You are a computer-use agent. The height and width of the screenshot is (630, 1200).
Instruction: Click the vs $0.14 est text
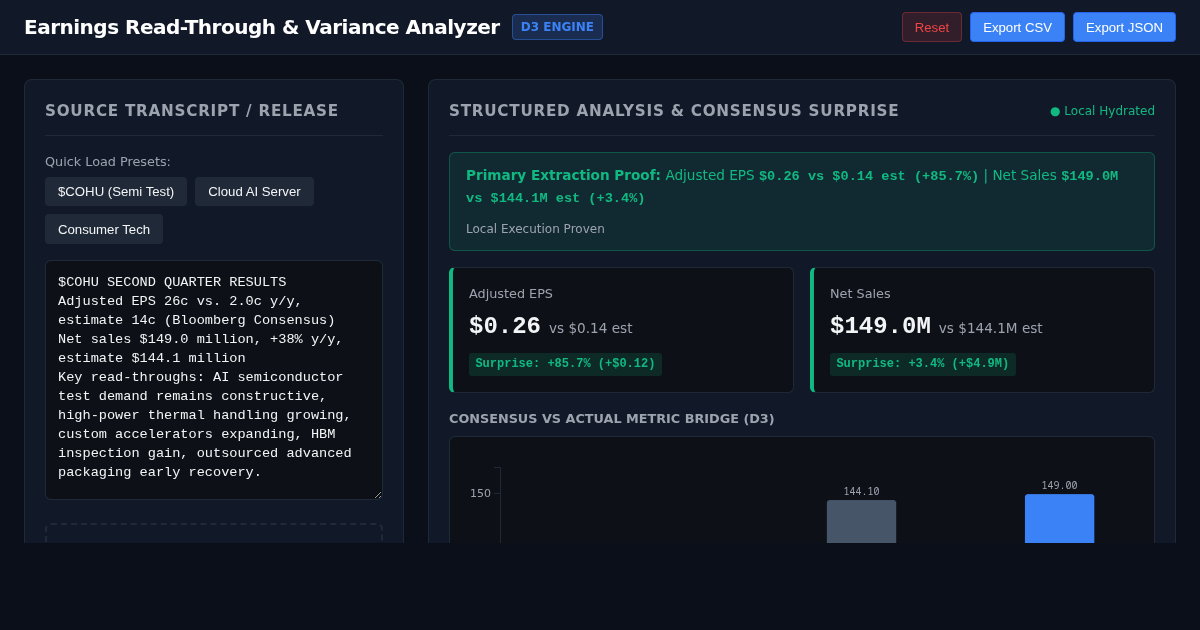(590, 328)
